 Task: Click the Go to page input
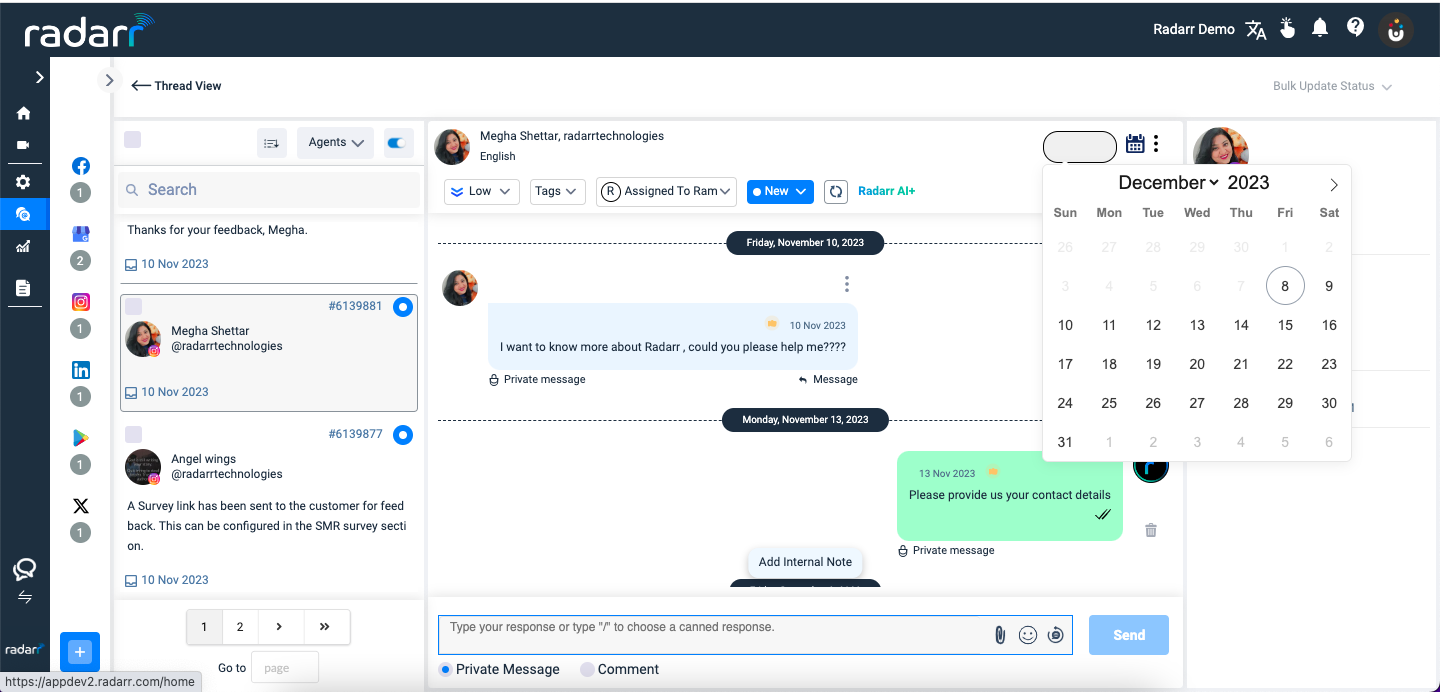284,667
